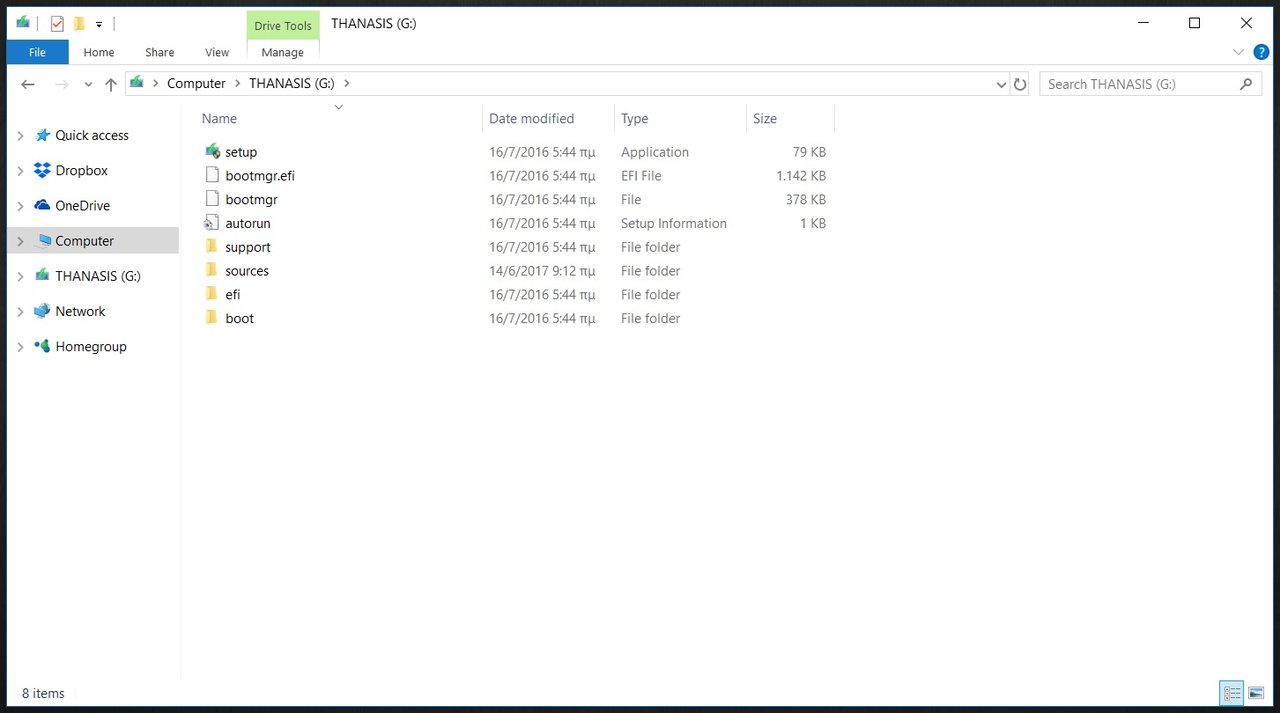Sort by the Type column header

[x=634, y=118]
